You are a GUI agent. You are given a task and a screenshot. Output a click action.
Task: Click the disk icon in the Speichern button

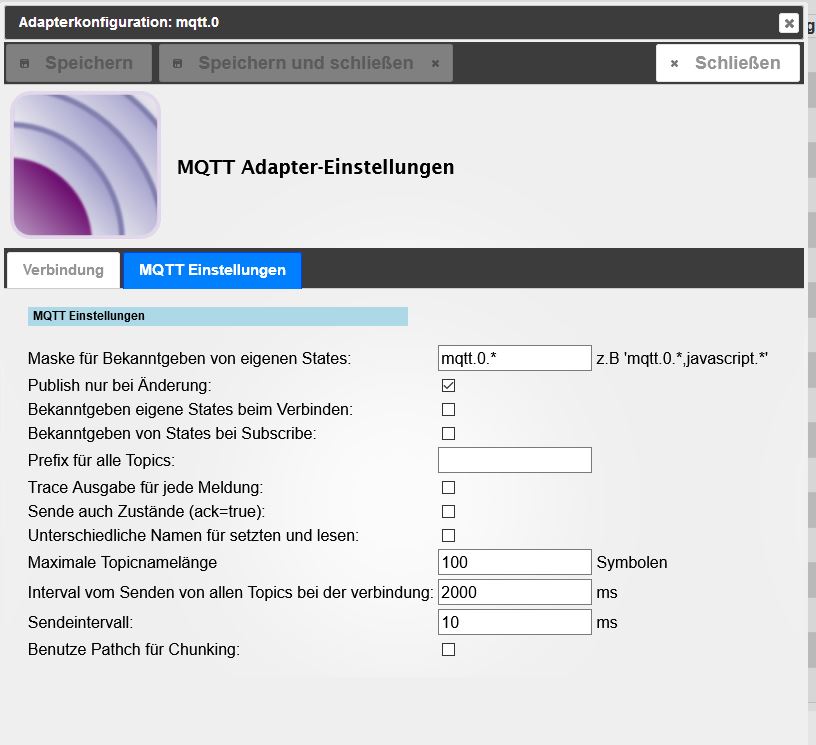pyautogui.click(x=24, y=63)
